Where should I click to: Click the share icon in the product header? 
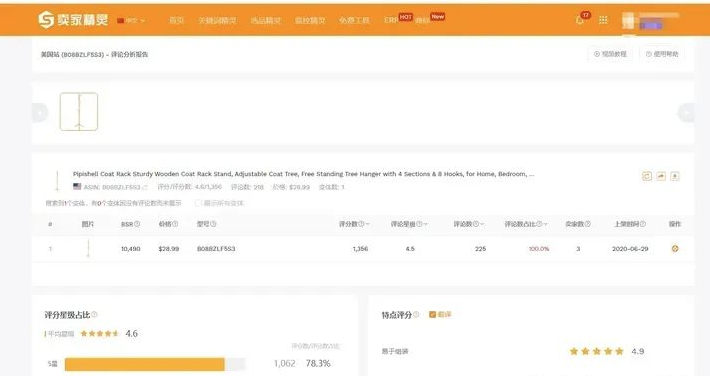[661, 176]
